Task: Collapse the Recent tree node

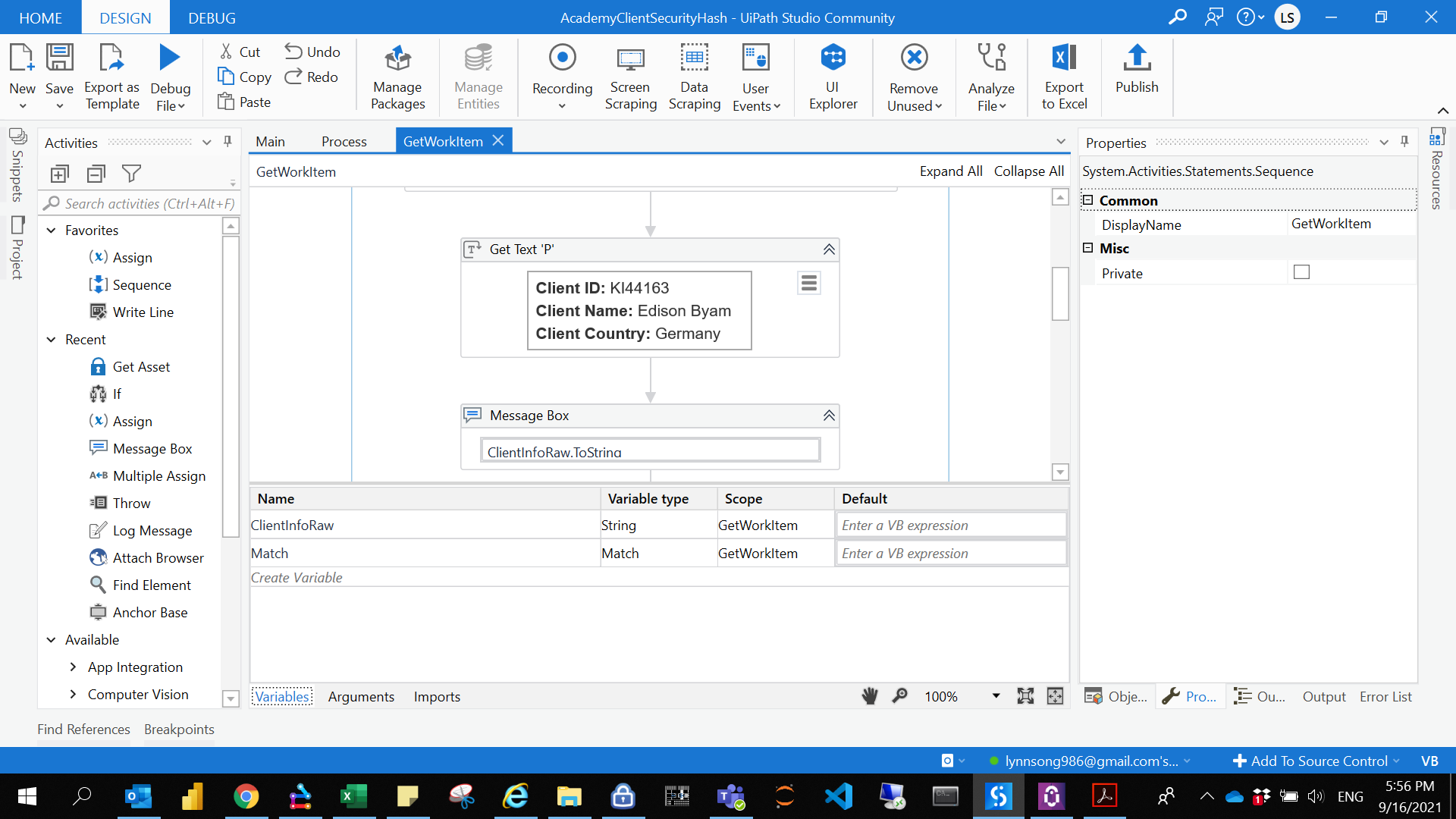Action: click(52, 339)
